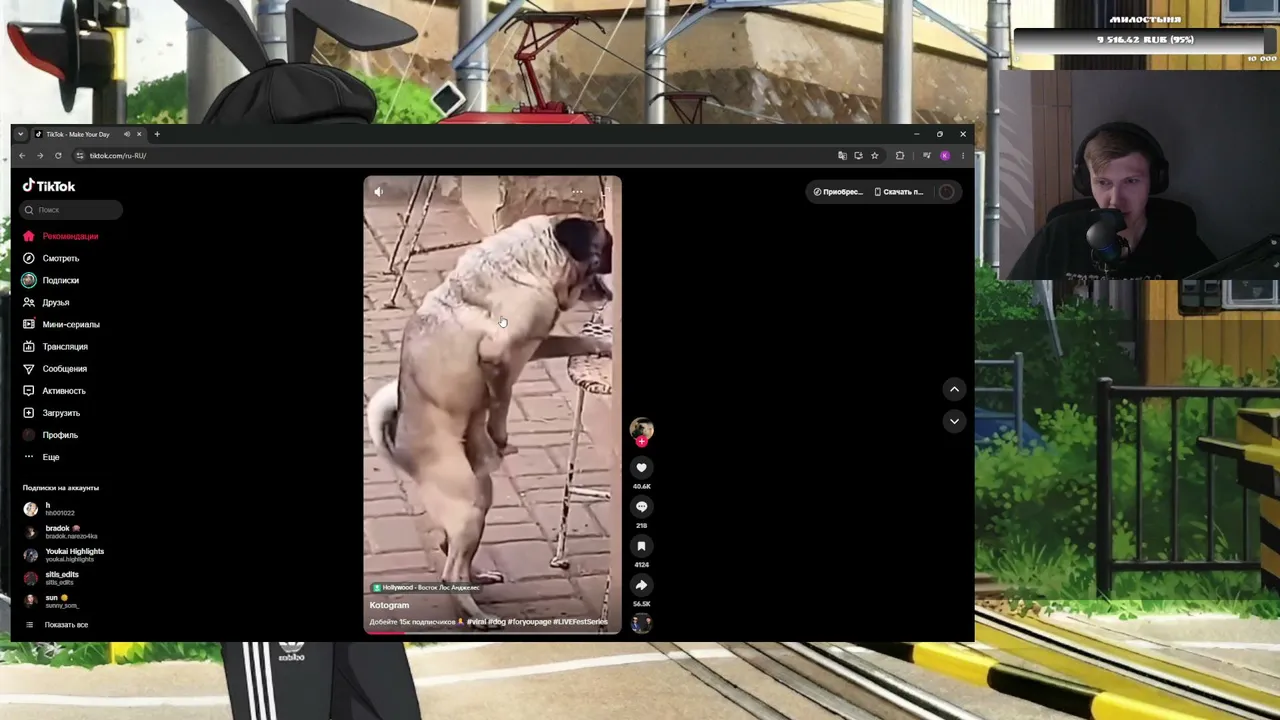Open the spinning music disc icon

642,623
